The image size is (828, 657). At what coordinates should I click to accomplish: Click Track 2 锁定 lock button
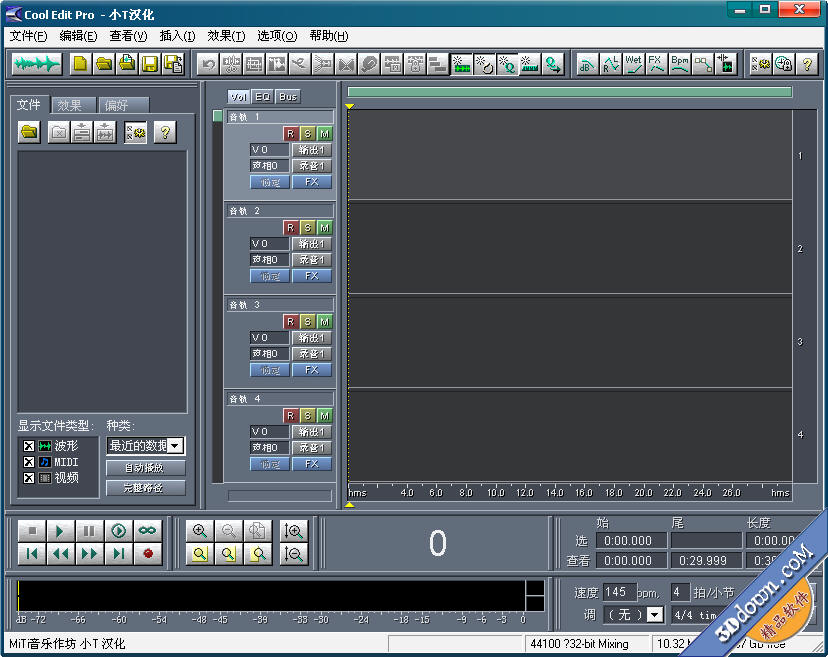click(x=269, y=276)
